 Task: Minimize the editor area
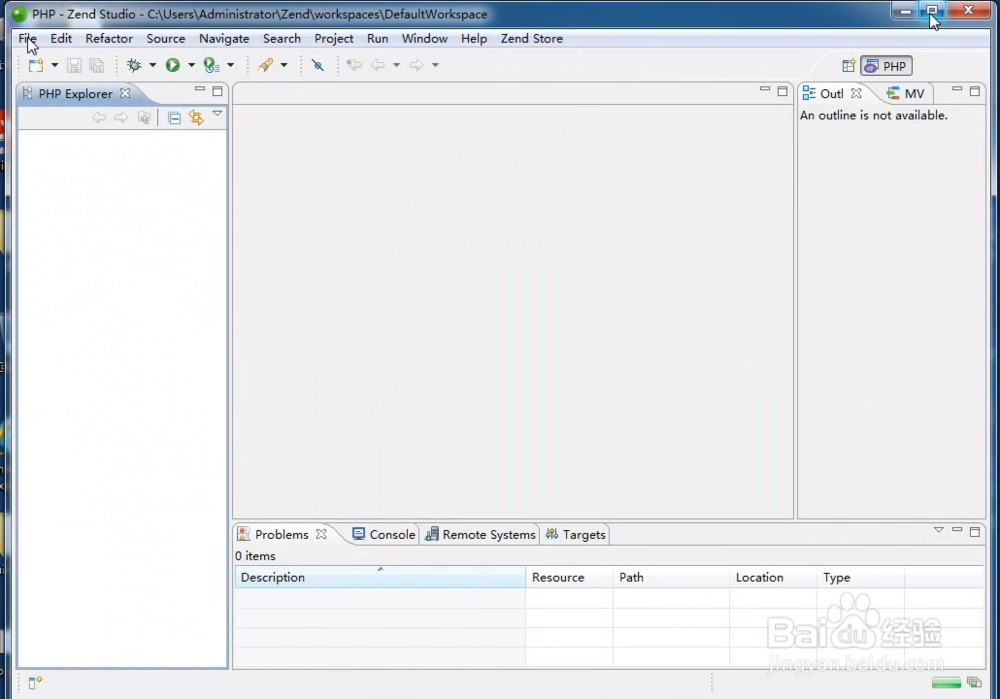pyautogui.click(x=765, y=89)
